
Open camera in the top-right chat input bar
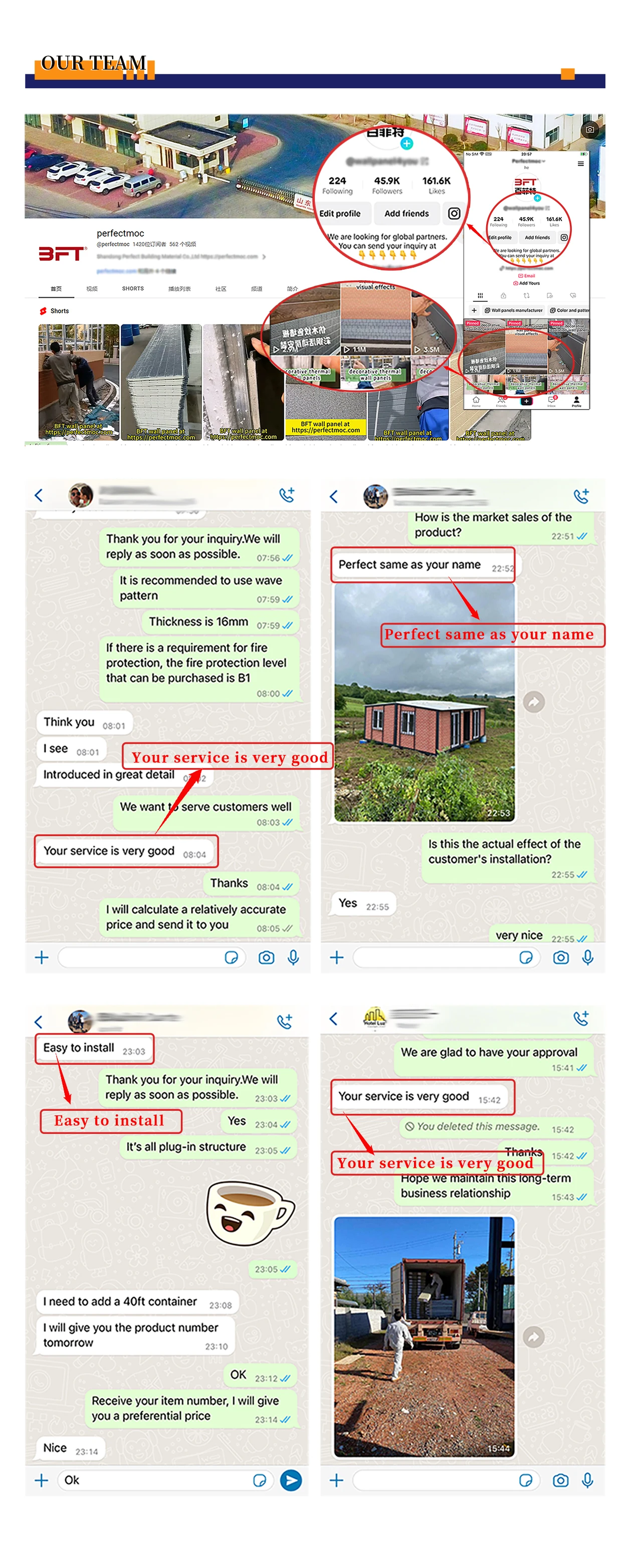[x=561, y=957]
